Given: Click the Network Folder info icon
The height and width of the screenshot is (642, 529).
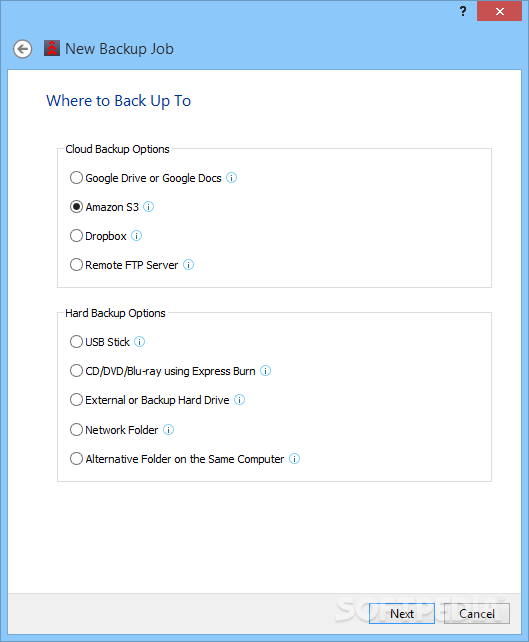Looking at the screenshot, I should click(x=168, y=430).
